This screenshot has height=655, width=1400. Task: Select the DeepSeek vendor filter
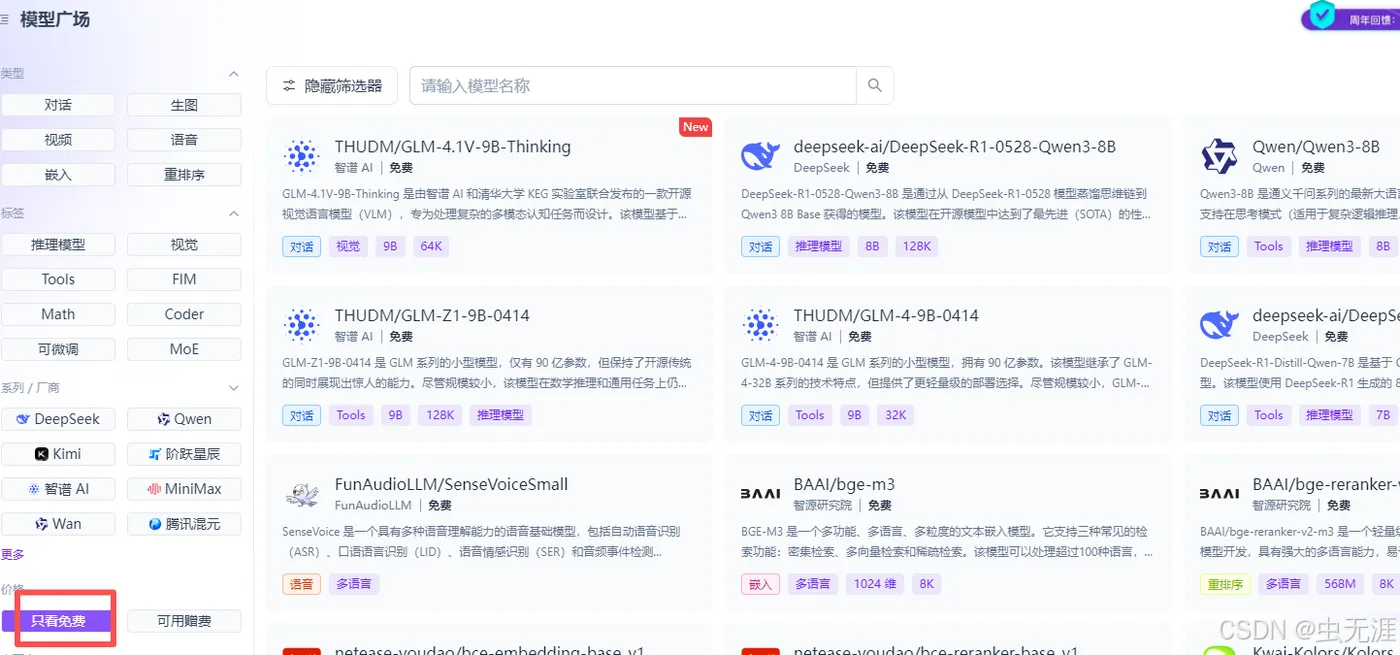(x=58, y=419)
